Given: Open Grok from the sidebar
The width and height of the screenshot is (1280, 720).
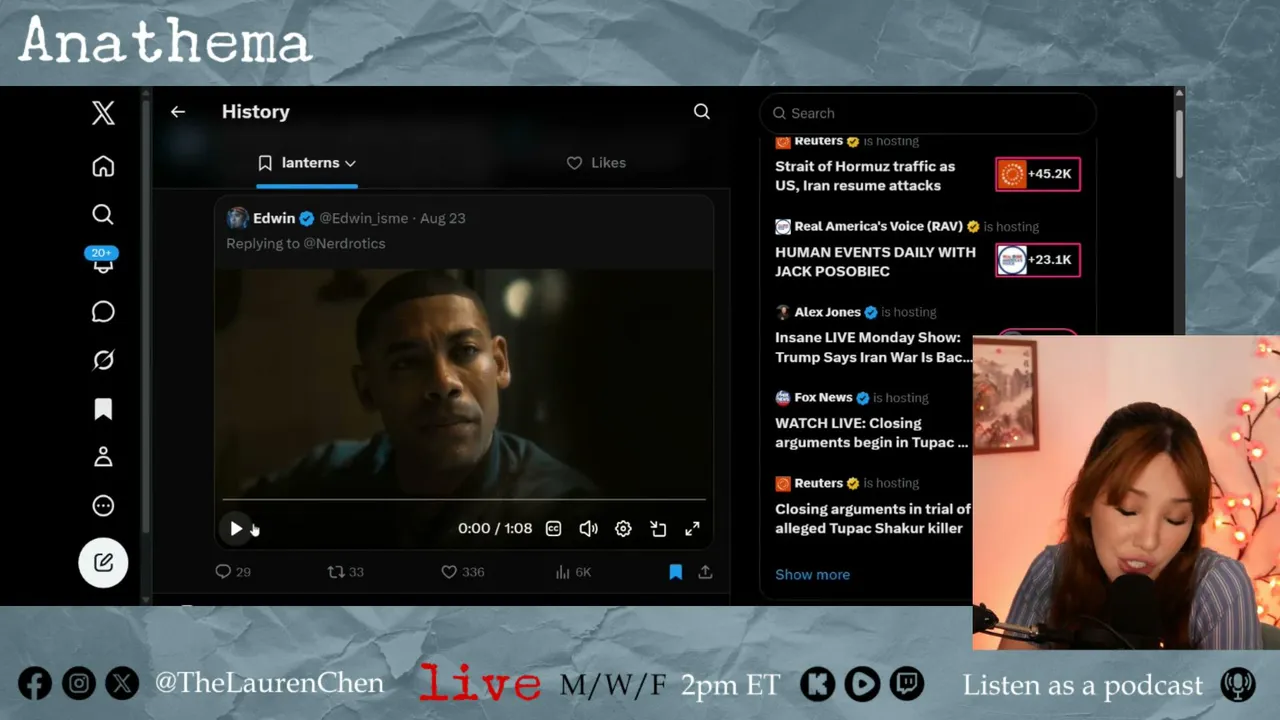Looking at the screenshot, I should click(103, 360).
